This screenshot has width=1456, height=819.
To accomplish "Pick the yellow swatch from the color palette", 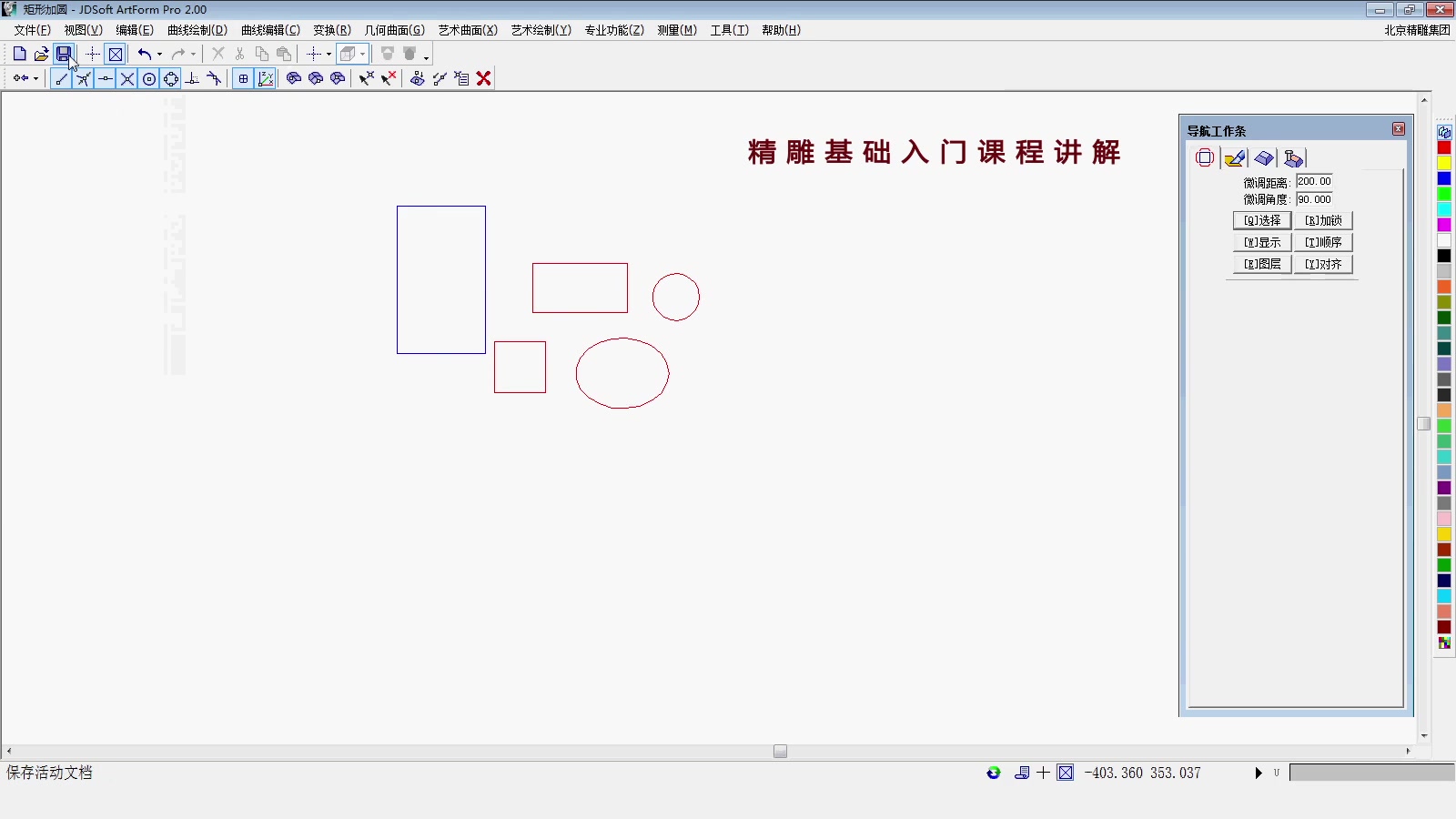I will (1443, 162).
